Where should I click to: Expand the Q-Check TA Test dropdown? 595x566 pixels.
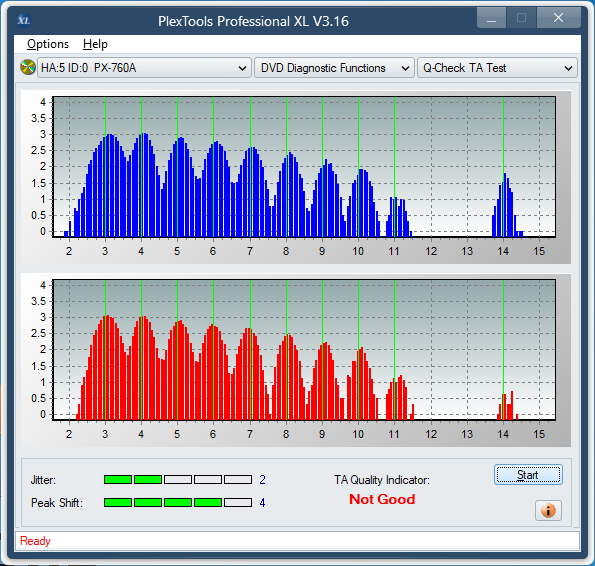point(497,68)
